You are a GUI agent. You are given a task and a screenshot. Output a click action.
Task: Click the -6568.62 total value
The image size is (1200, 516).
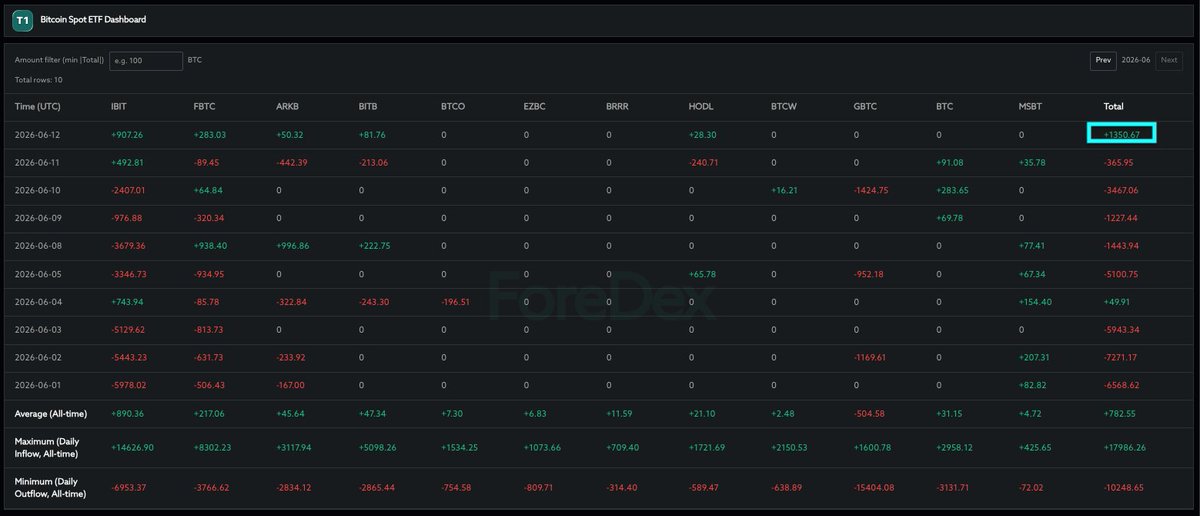click(x=1121, y=386)
